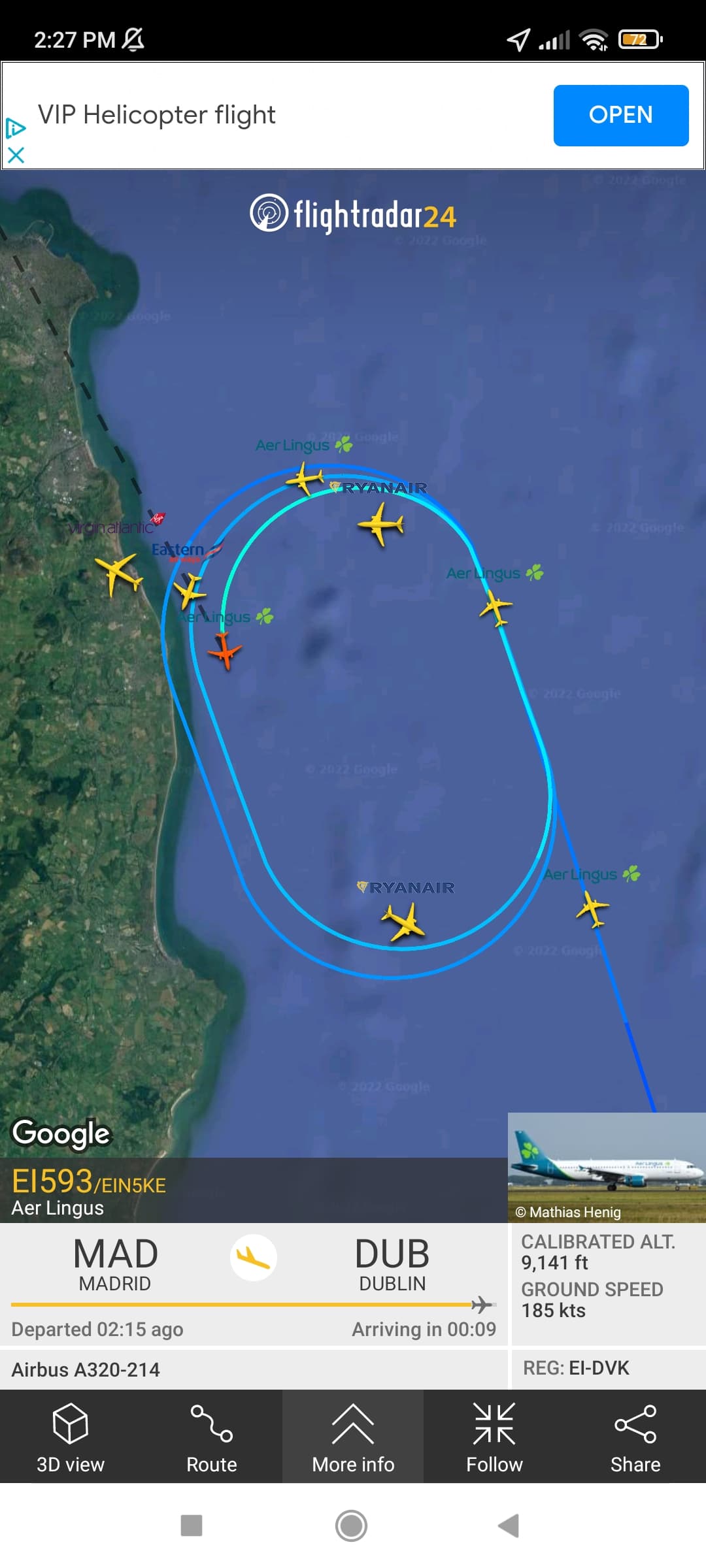Share this flight

click(x=635, y=1438)
